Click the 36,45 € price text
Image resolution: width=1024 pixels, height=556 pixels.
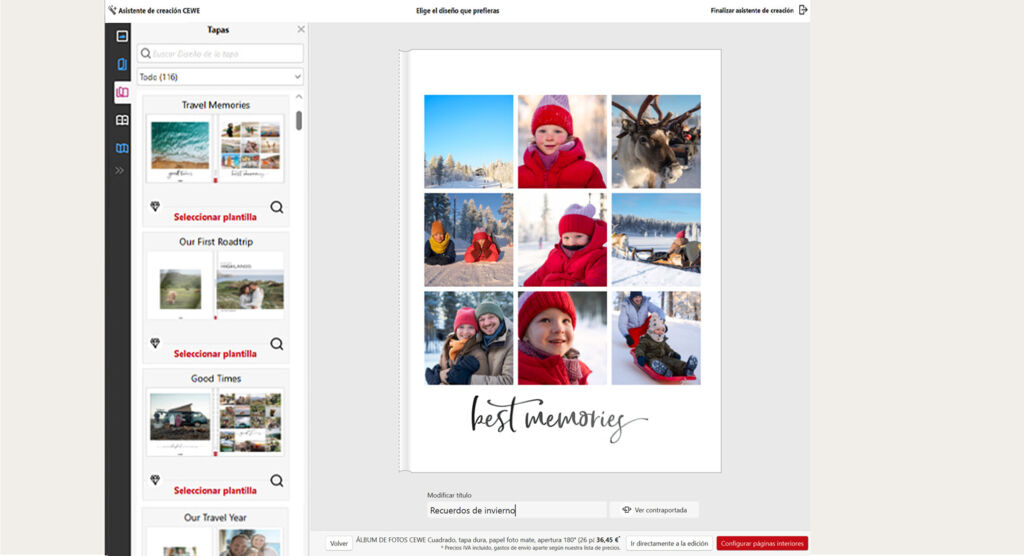(x=607, y=540)
